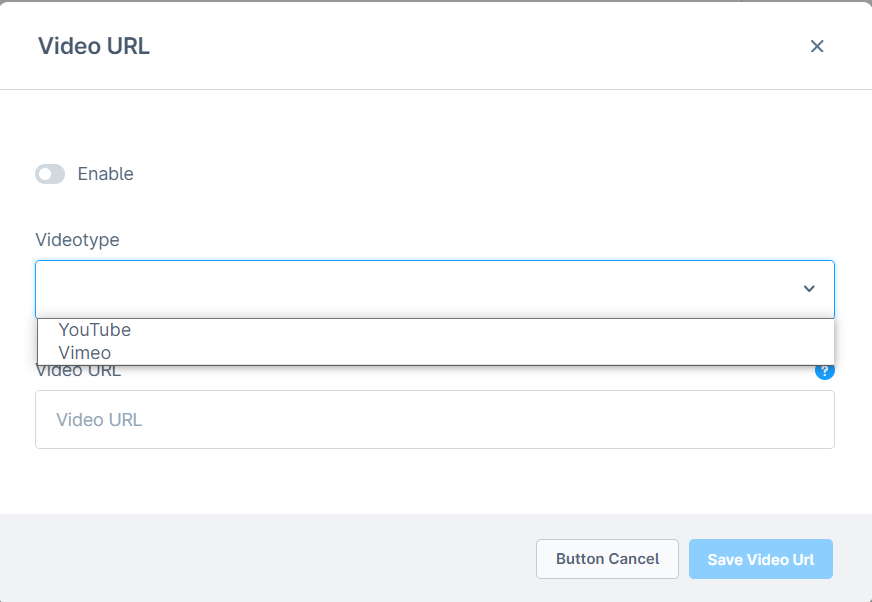Click the Video URL dialog title
Image resolution: width=872 pixels, height=602 pixels.
[x=93, y=46]
